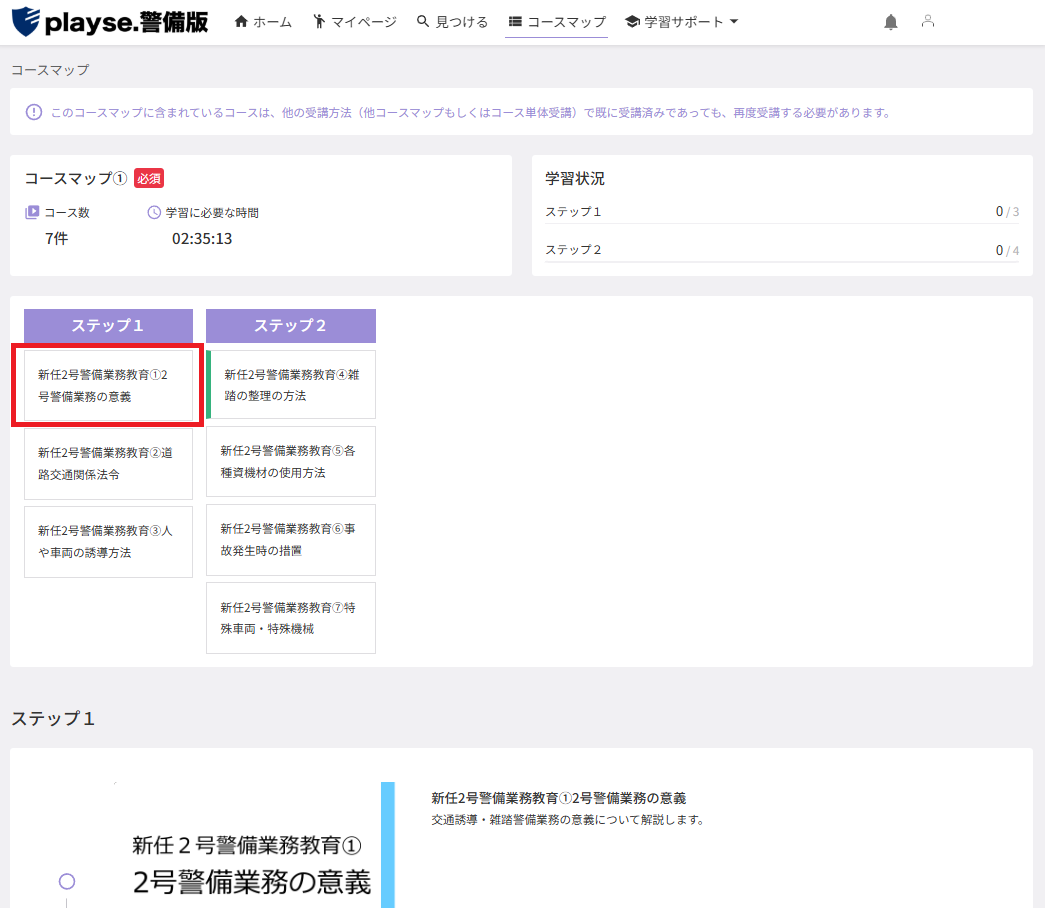
Task: Open the user account icon
Action: [x=928, y=21]
